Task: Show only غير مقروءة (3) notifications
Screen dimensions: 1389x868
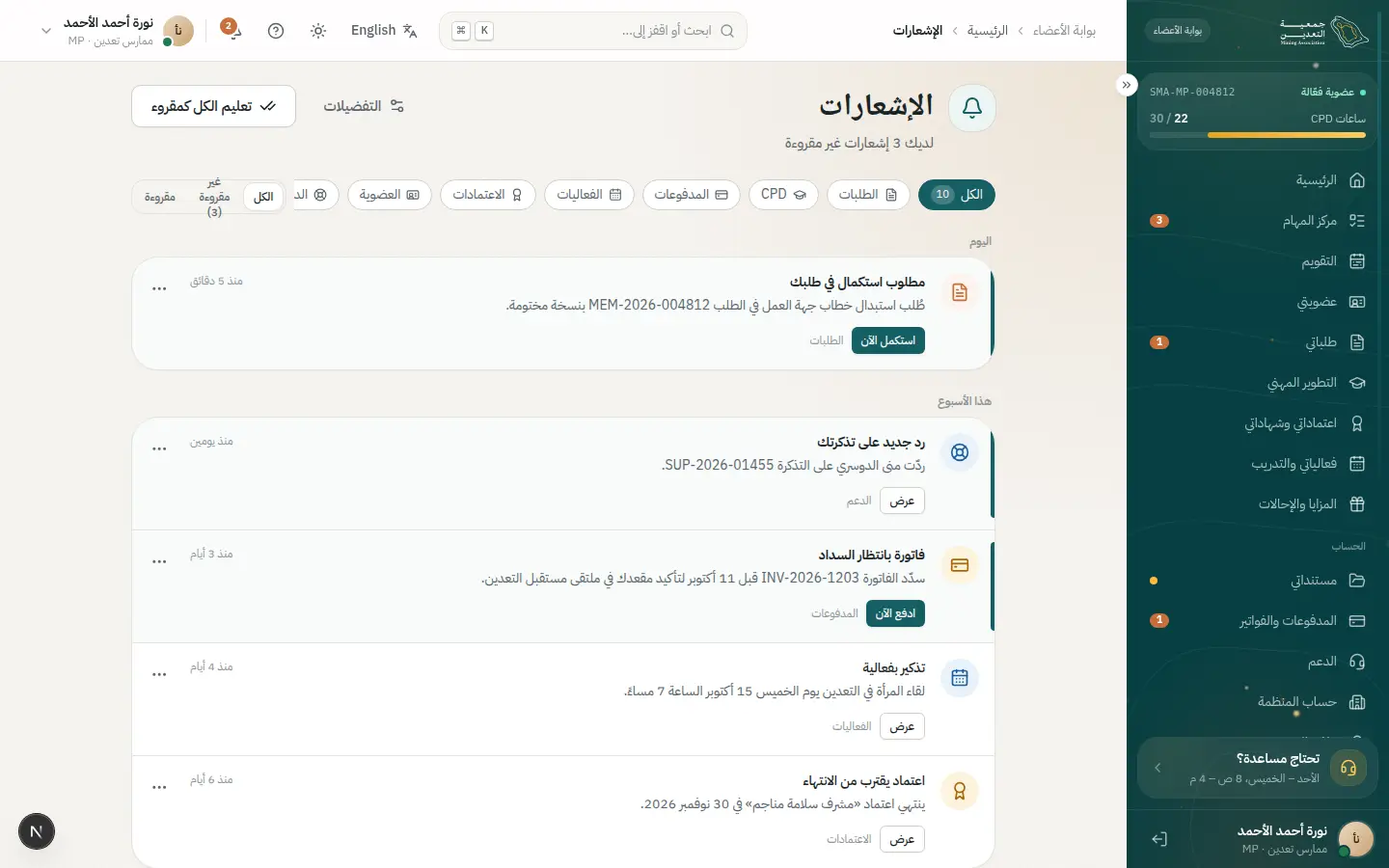Action: (x=214, y=197)
